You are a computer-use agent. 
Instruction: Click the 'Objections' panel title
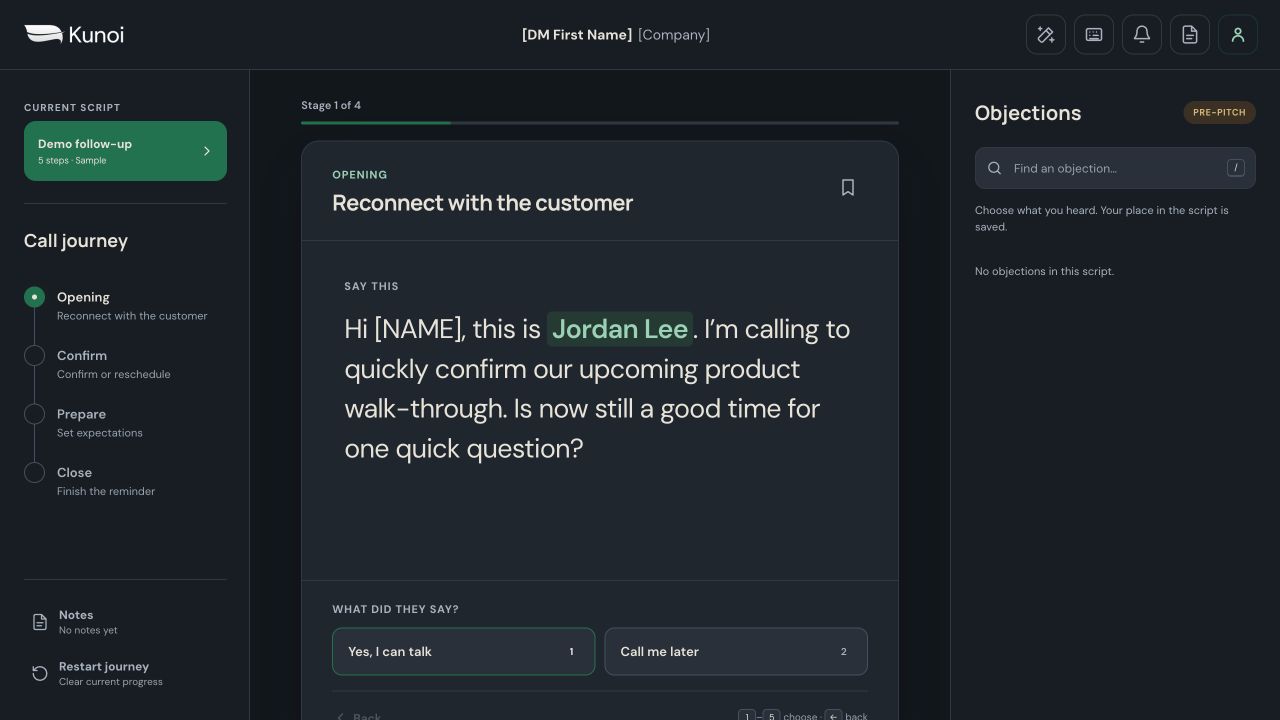[1028, 113]
